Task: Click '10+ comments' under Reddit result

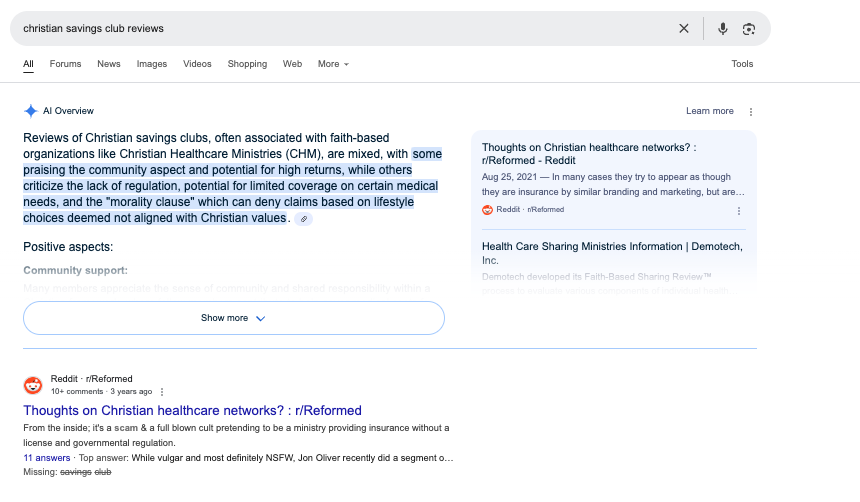Action: (x=77, y=392)
